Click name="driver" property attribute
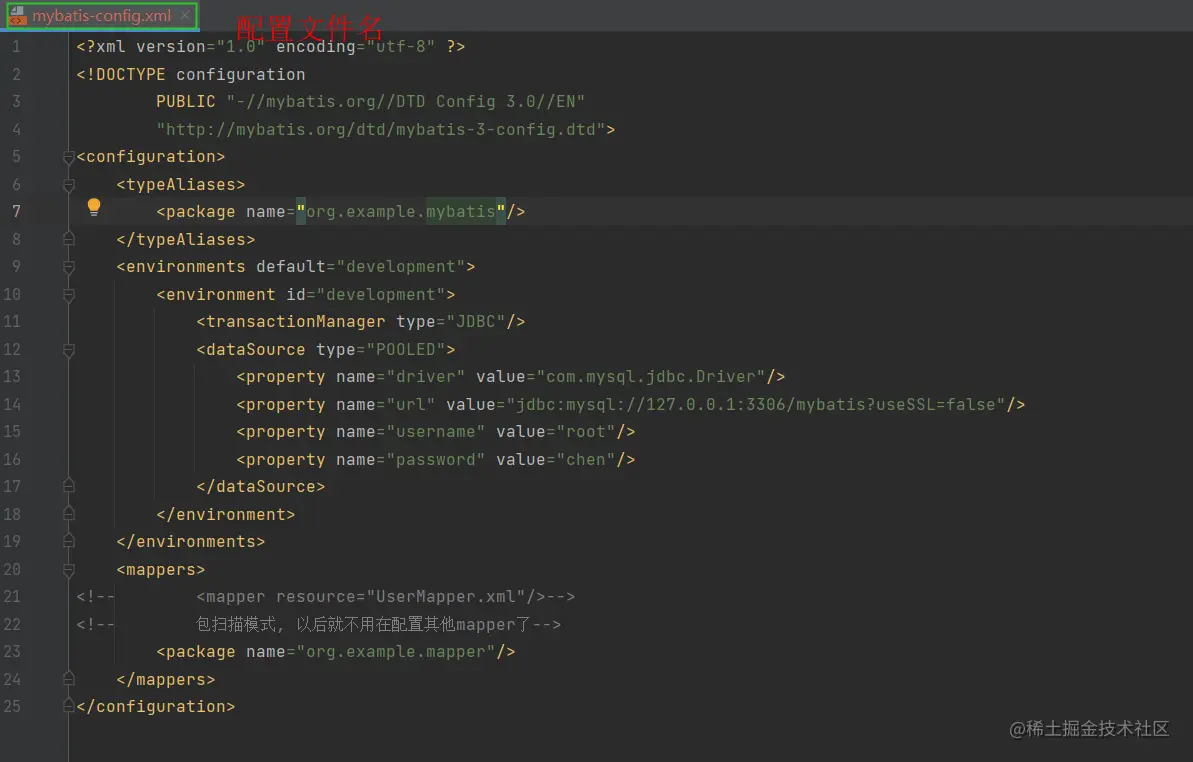The image size is (1193, 762). [400, 376]
